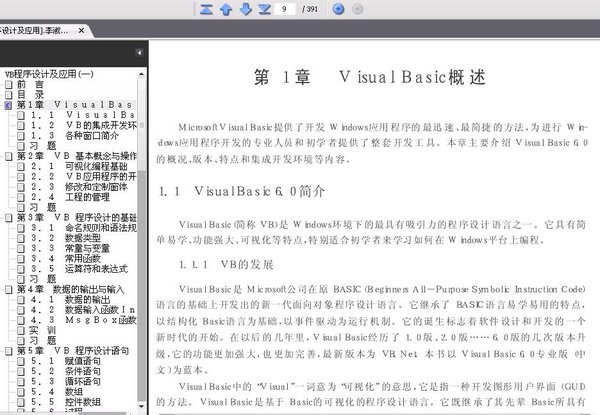Open bookmark 1.2 VB的集成开发环
This screenshot has width=600, height=415.
coord(83,125)
